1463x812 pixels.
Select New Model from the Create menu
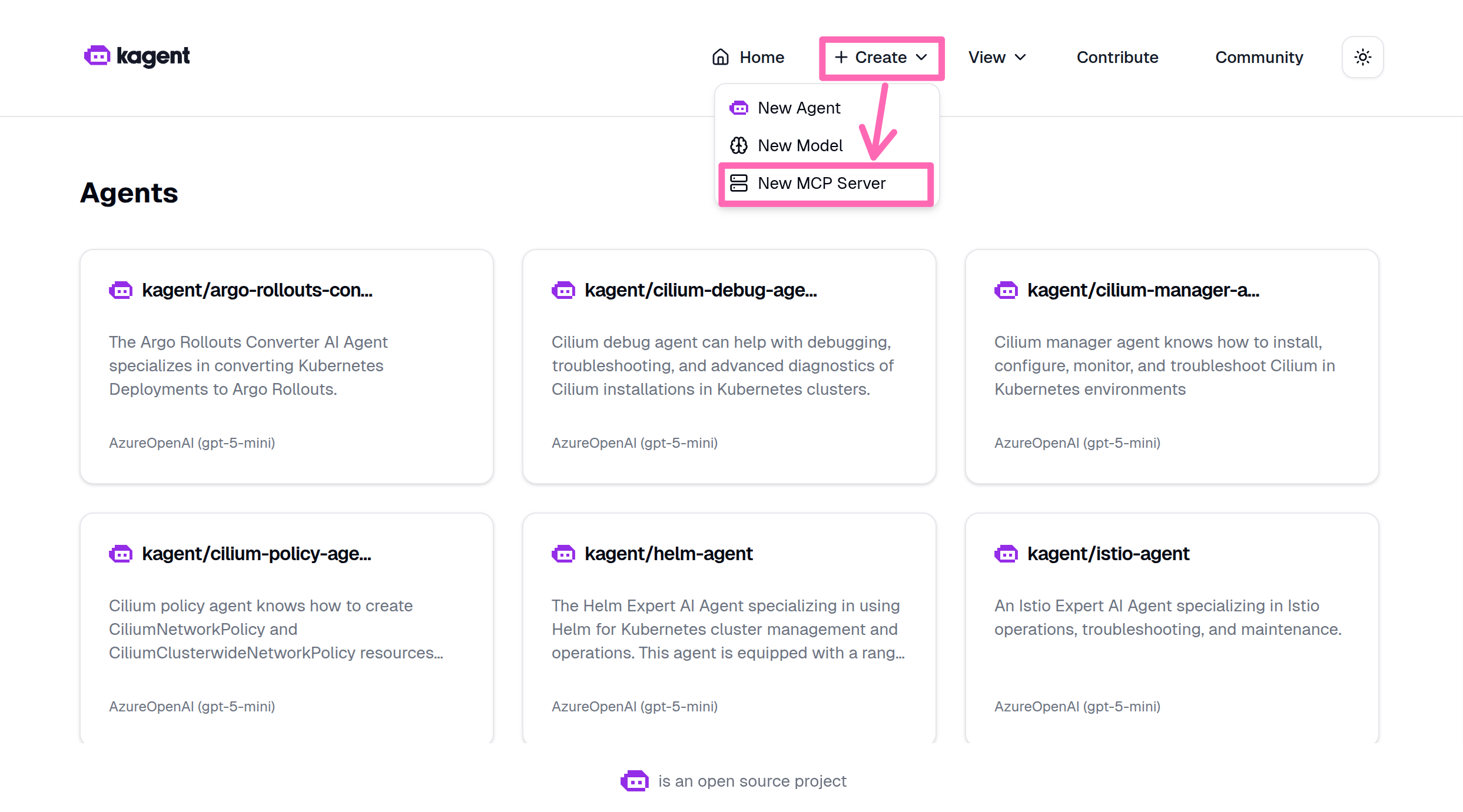[x=800, y=145]
